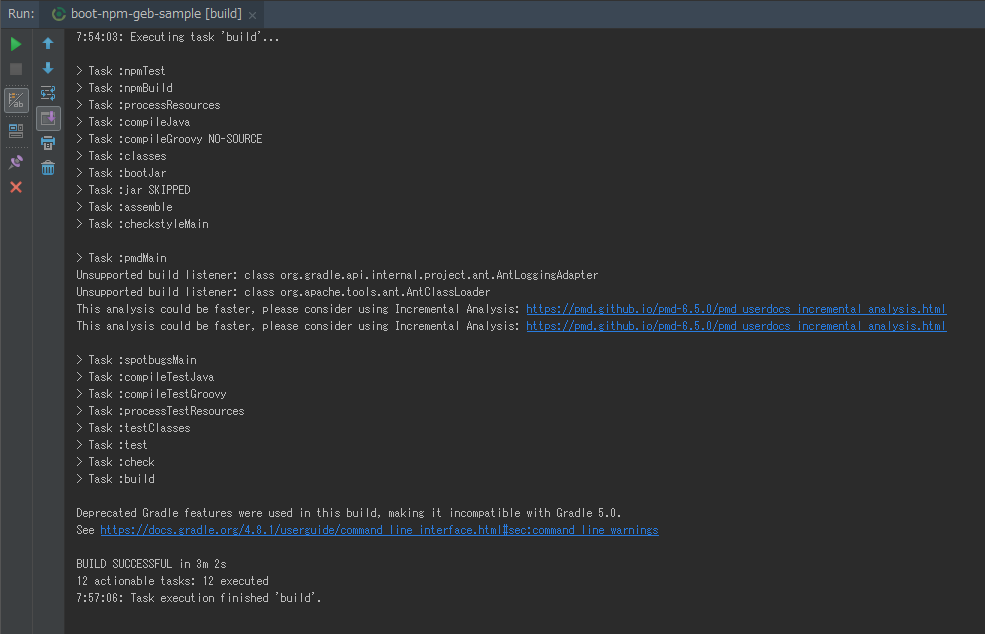
Task: Close the Run panel with red X icon
Action: (x=16, y=187)
